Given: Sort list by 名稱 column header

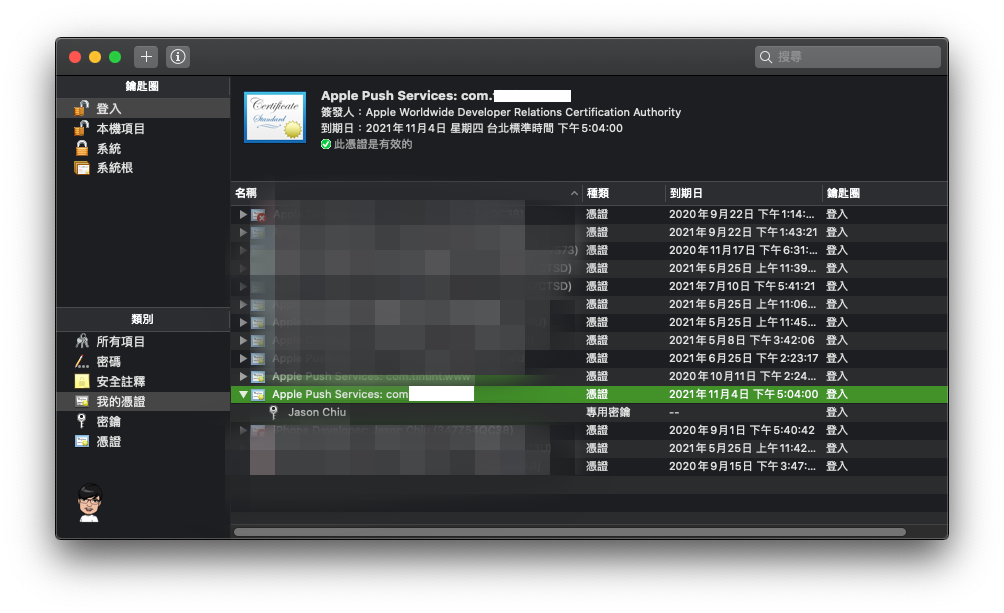Looking at the screenshot, I should click(x=400, y=193).
